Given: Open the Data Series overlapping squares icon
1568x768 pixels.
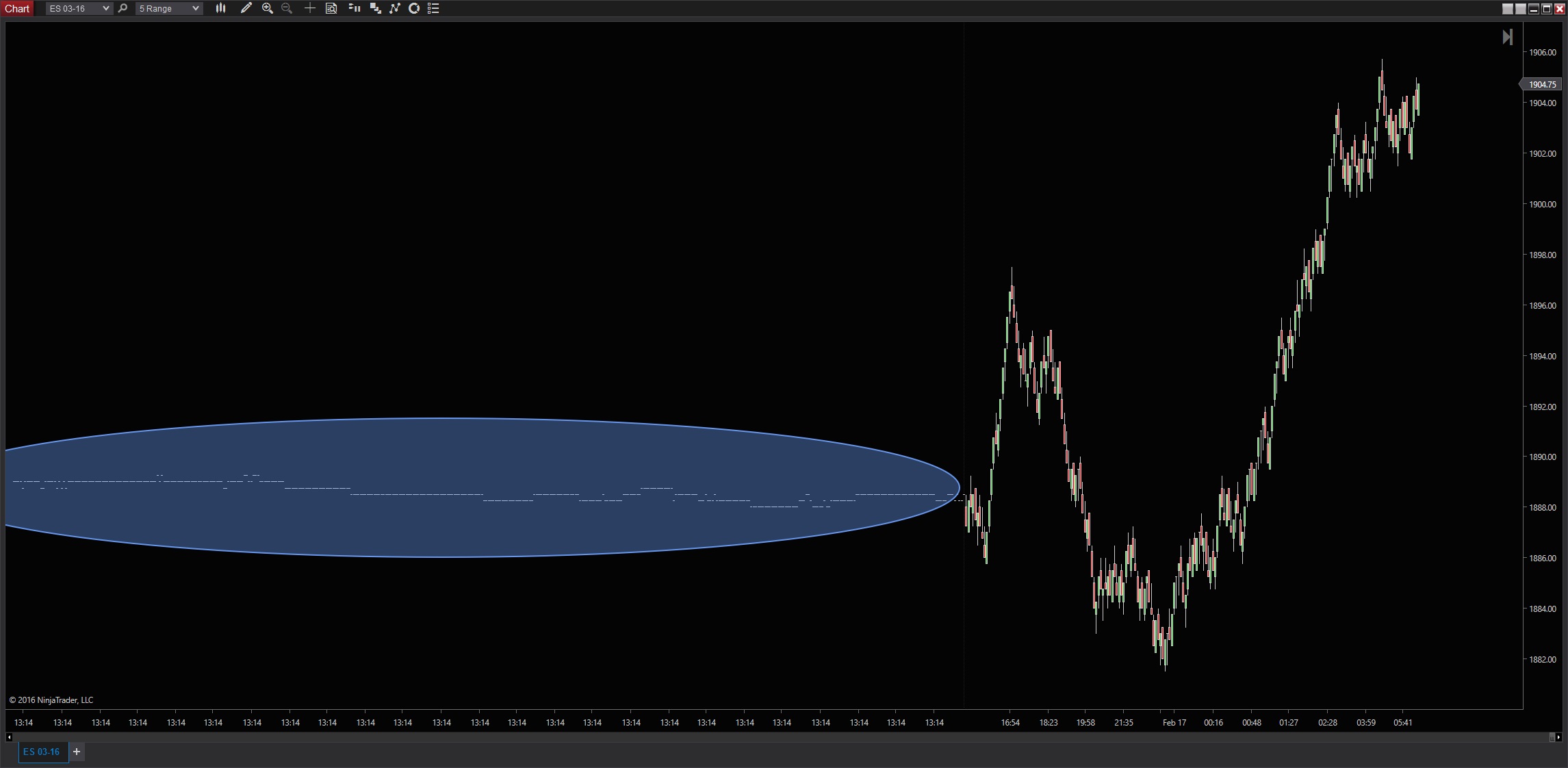Looking at the screenshot, I should click(x=375, y=8).
